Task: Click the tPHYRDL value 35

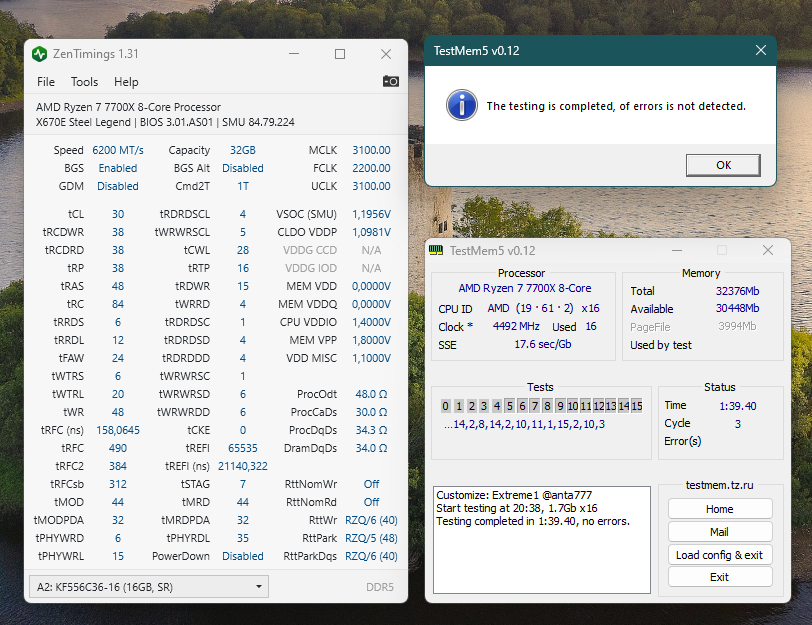Action: click(x=243, y=539)
